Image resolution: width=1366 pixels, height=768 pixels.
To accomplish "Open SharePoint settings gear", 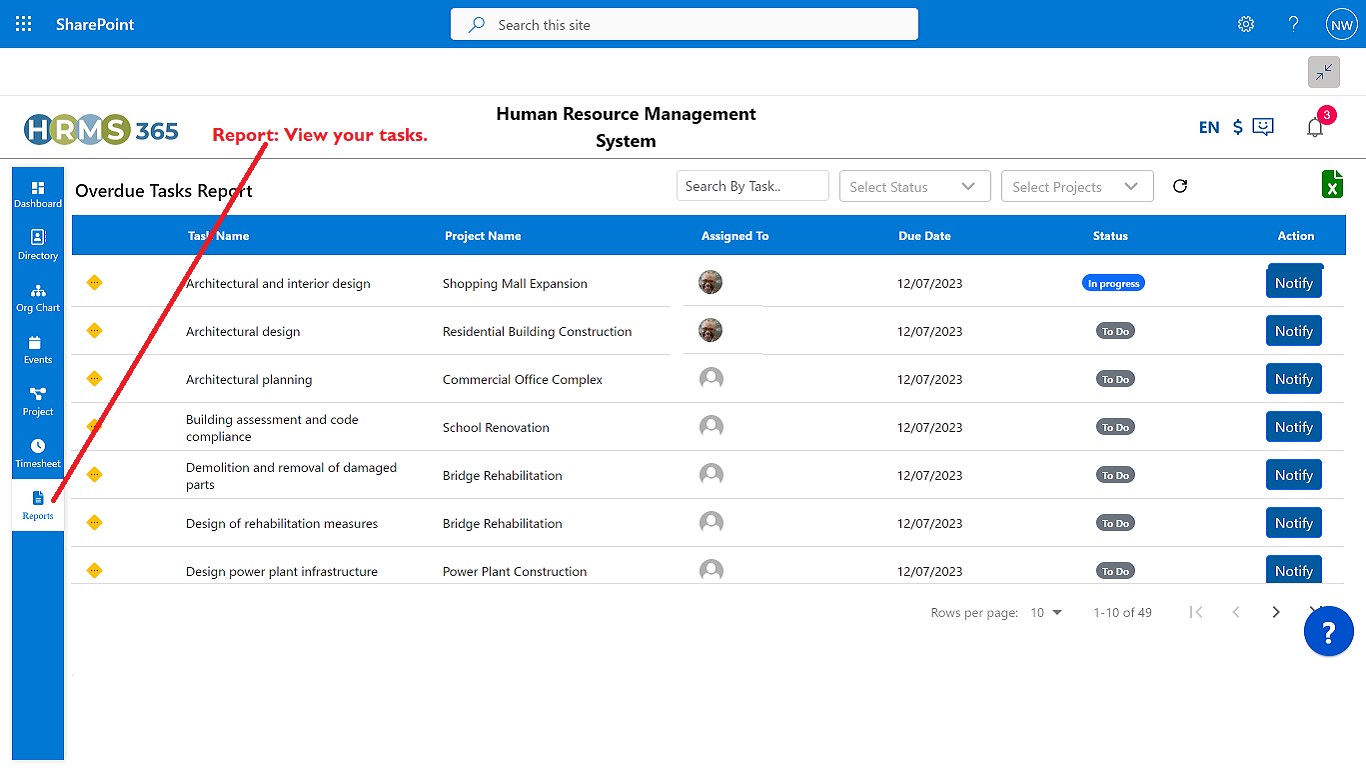I will (x=1246, y=24).
